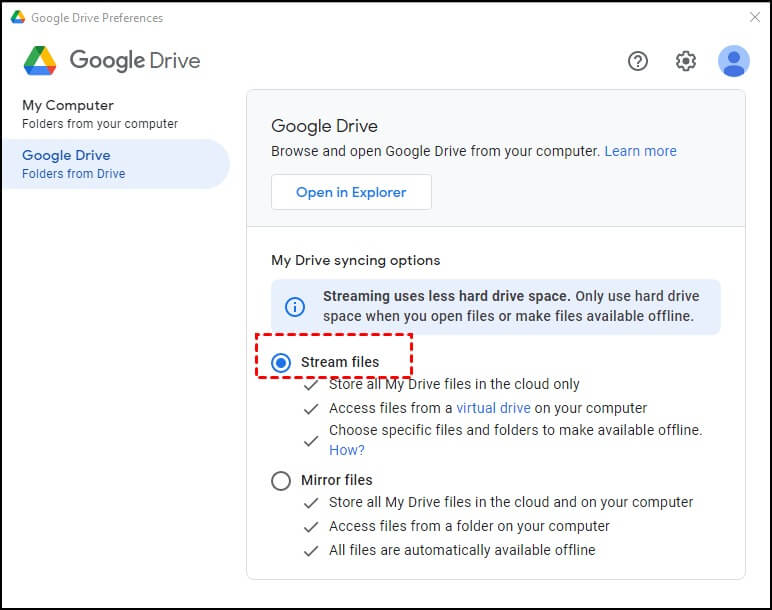Click the How? link

coord(347,450)
